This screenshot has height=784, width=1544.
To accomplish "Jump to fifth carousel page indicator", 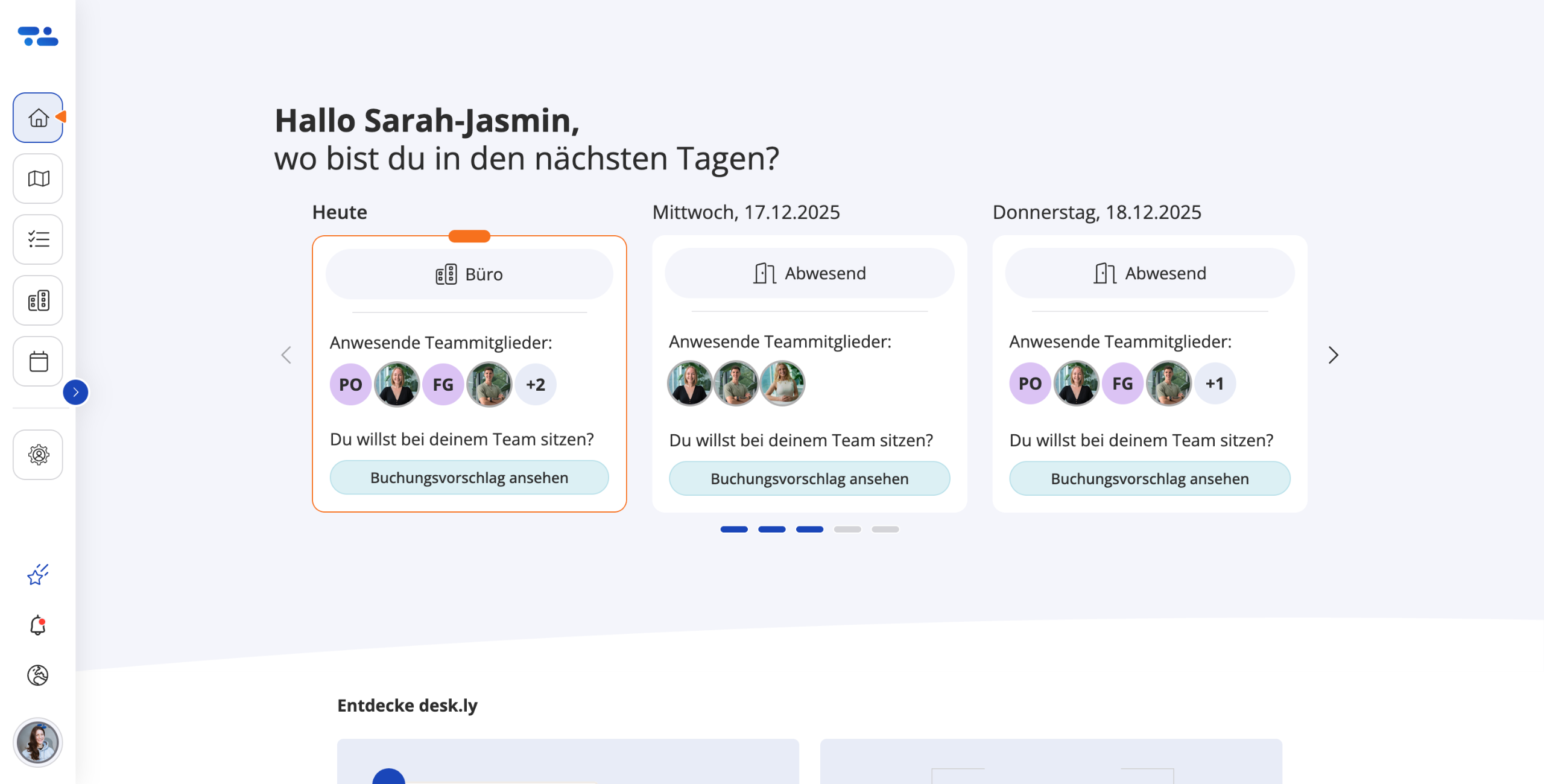I will (x=885, y=530).
